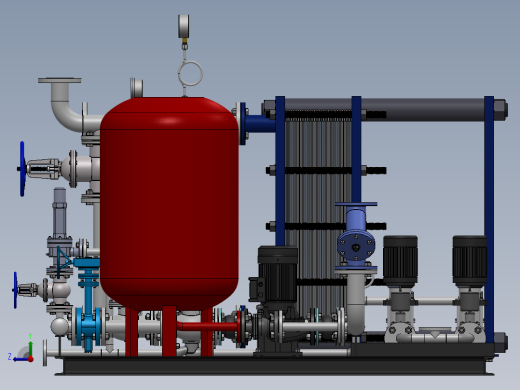Click the red origin ball of the axis triad
Viewport: 520px width, 390px height.
pos(31,359)
